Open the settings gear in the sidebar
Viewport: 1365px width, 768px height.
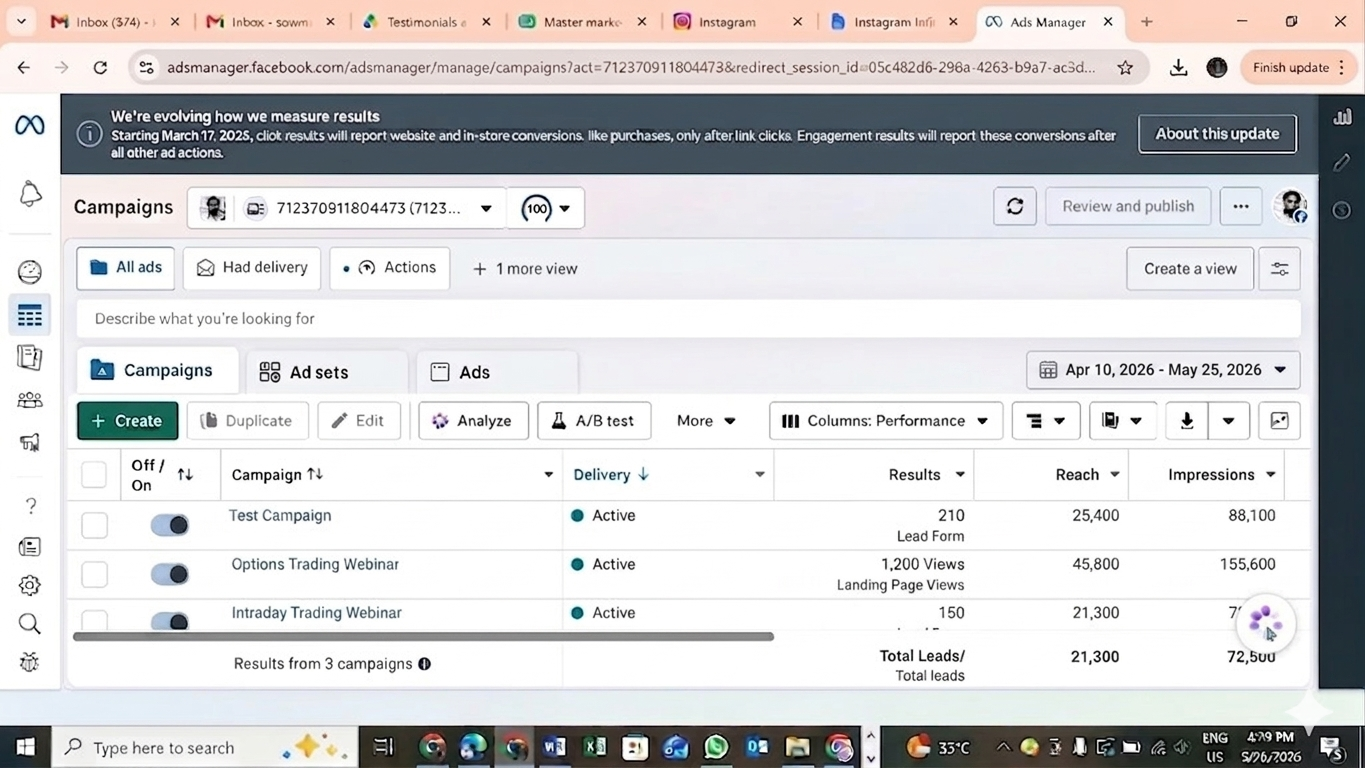[x=30, y=585]
